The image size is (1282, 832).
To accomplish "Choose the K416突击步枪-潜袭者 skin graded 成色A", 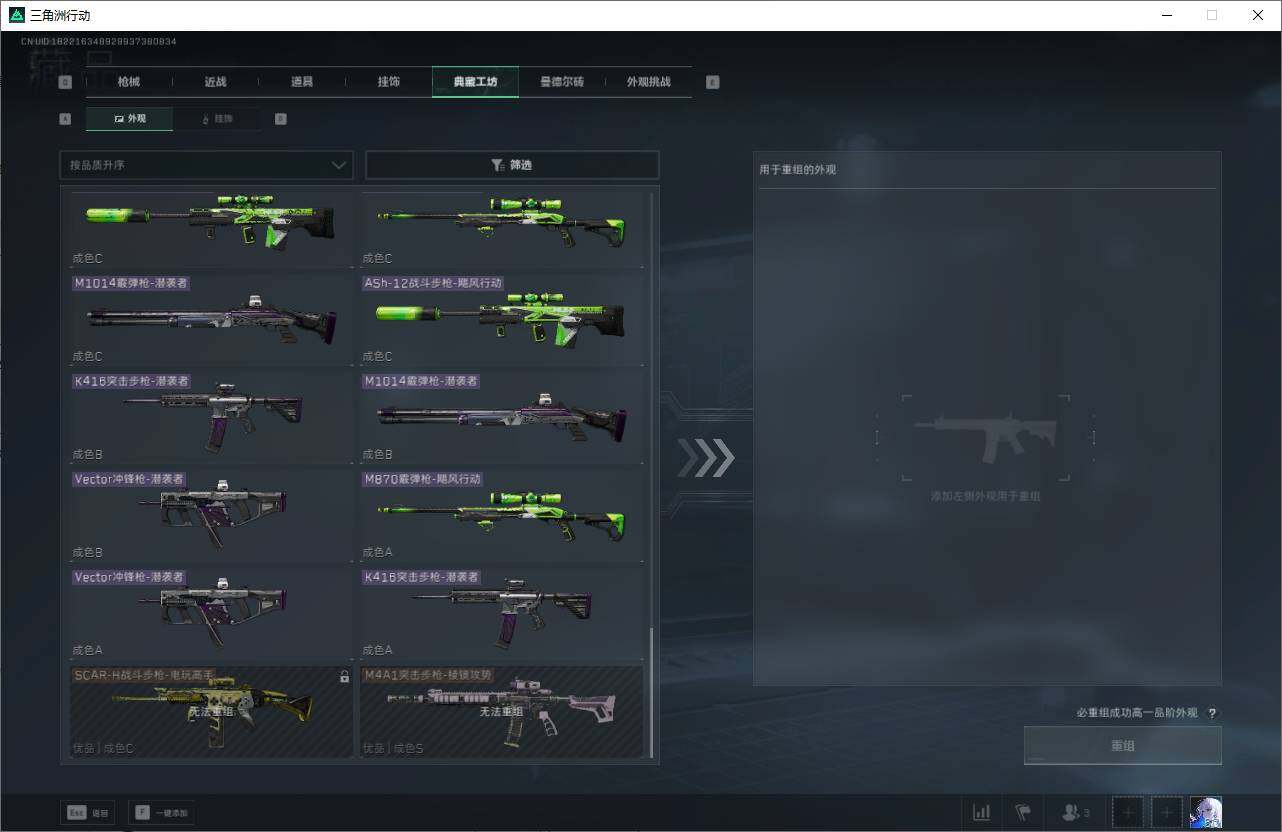I will [502, 613].
